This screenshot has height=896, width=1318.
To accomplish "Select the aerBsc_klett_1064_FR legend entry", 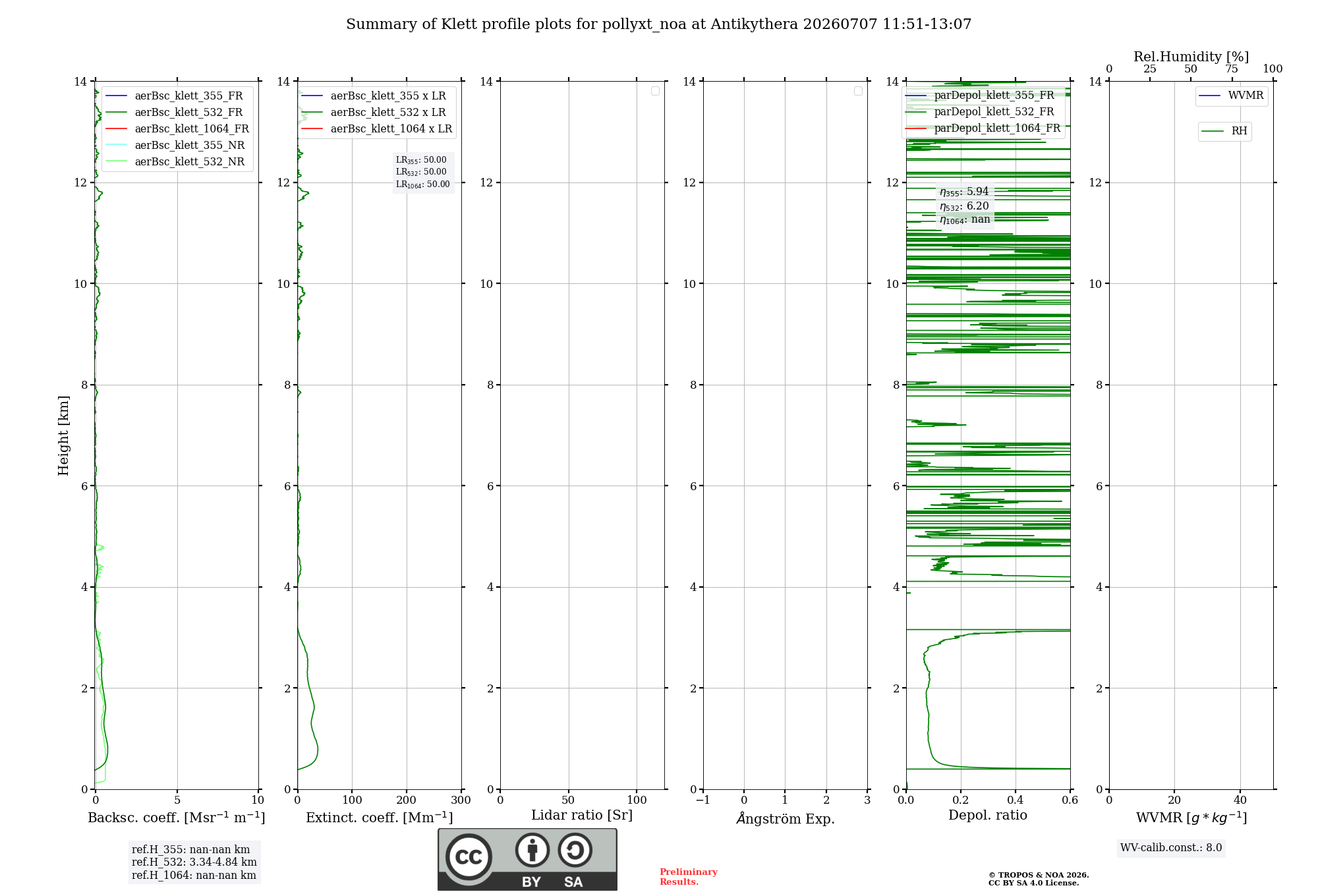I will click(177, 128).
